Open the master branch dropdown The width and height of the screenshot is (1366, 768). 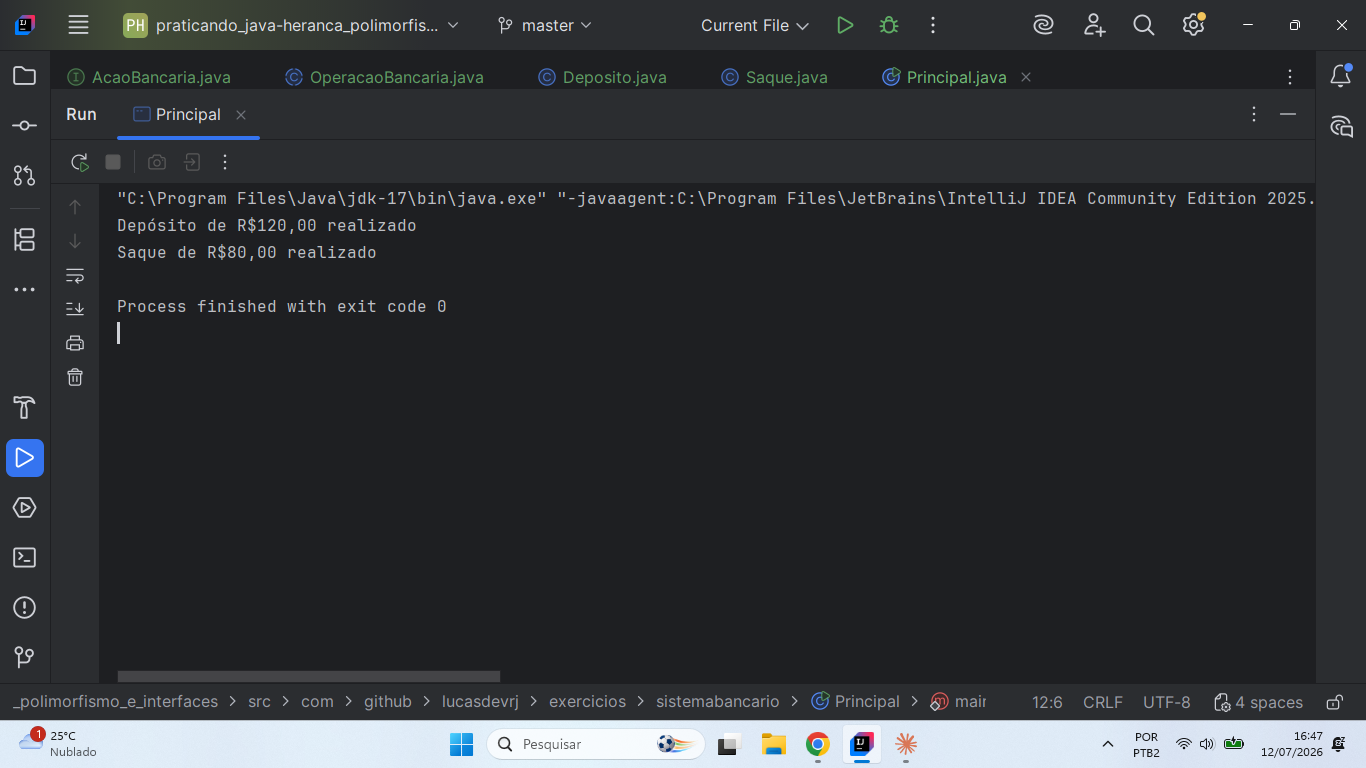pyautogui.click(x=545, y=26)
